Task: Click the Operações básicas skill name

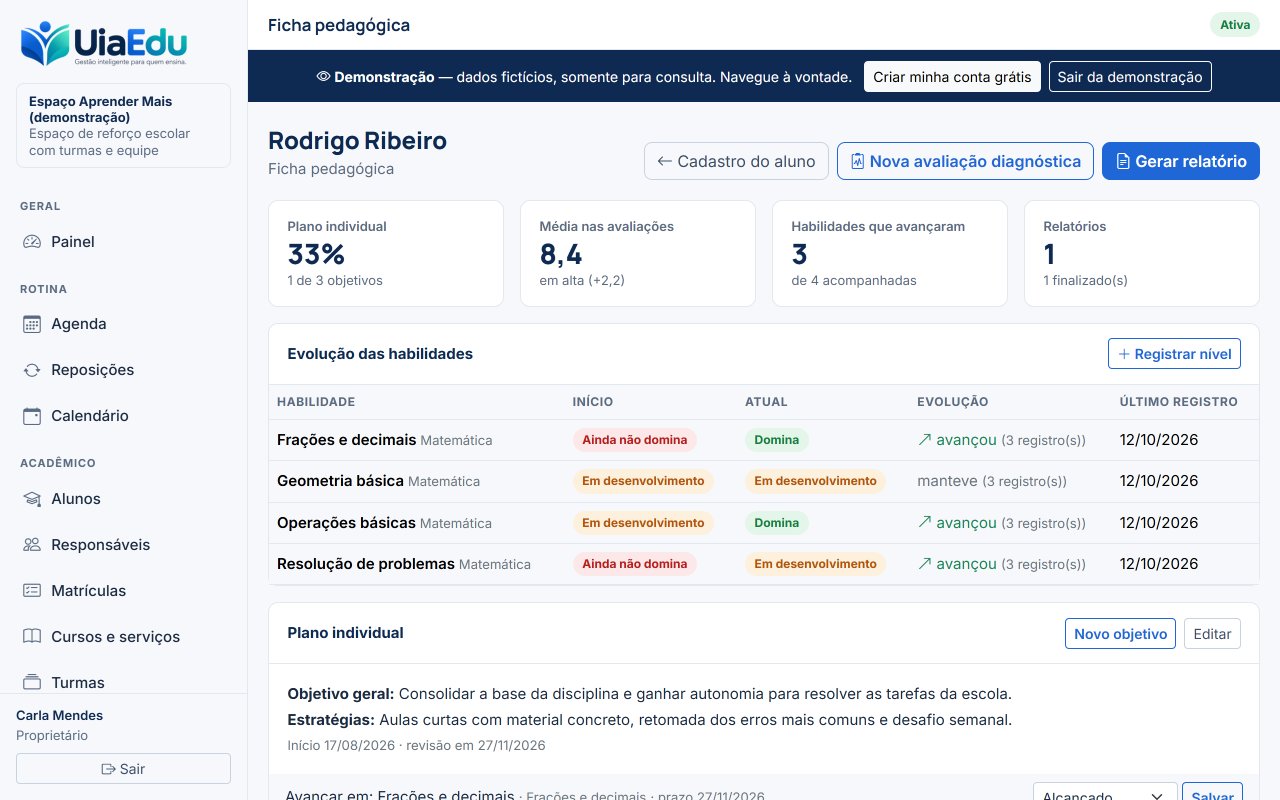Action: [346, 523]
